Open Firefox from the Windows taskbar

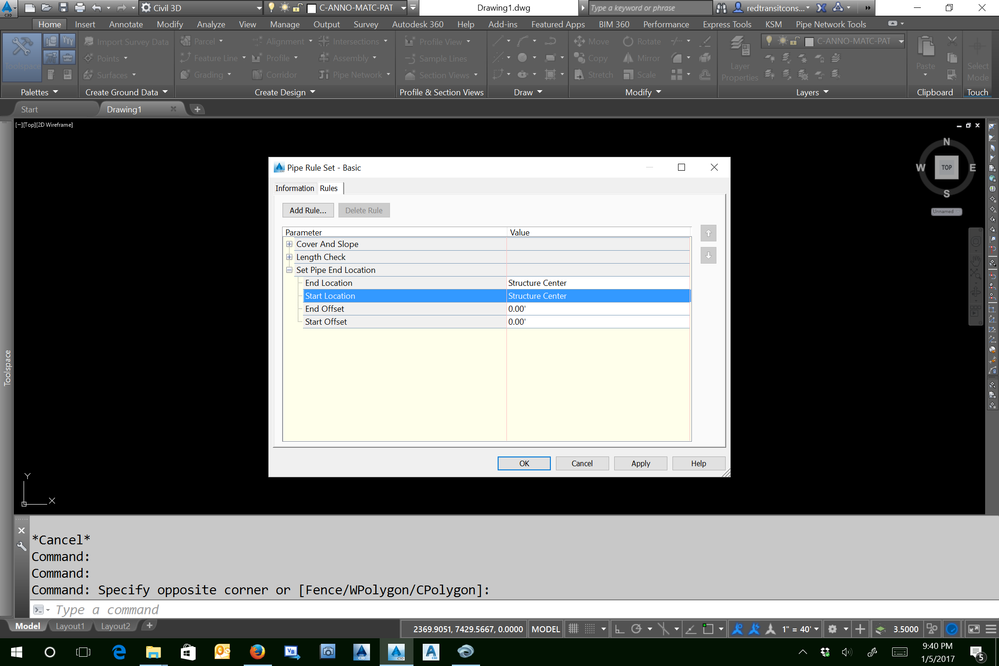[257, 651]
